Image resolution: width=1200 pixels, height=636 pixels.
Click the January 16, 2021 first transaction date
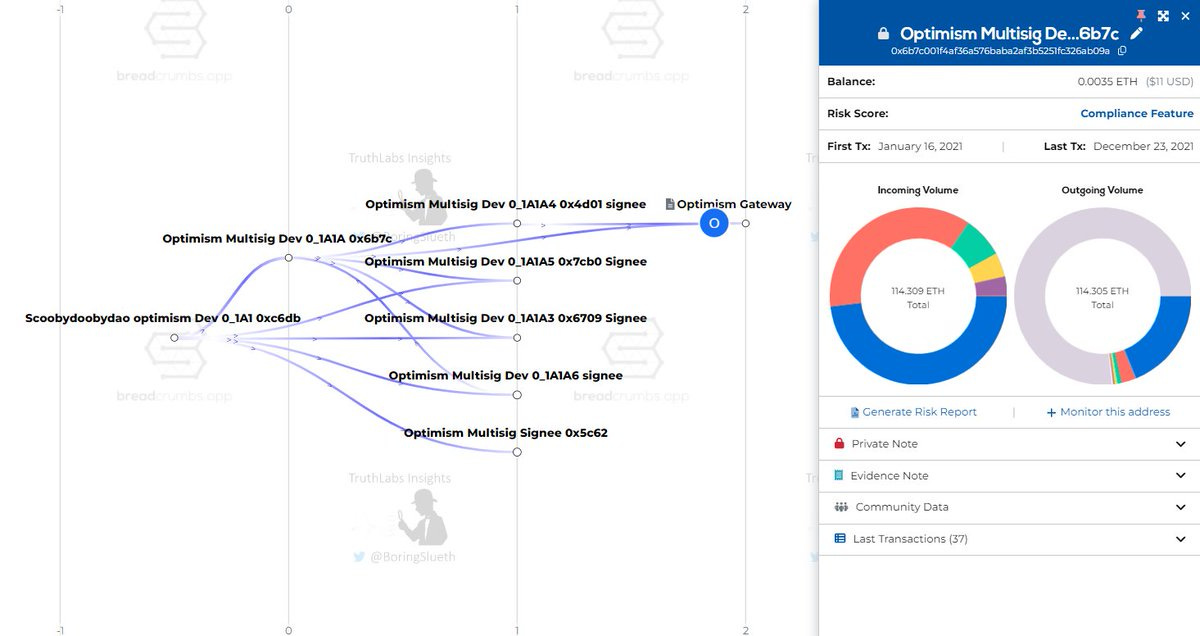(920, 146)
